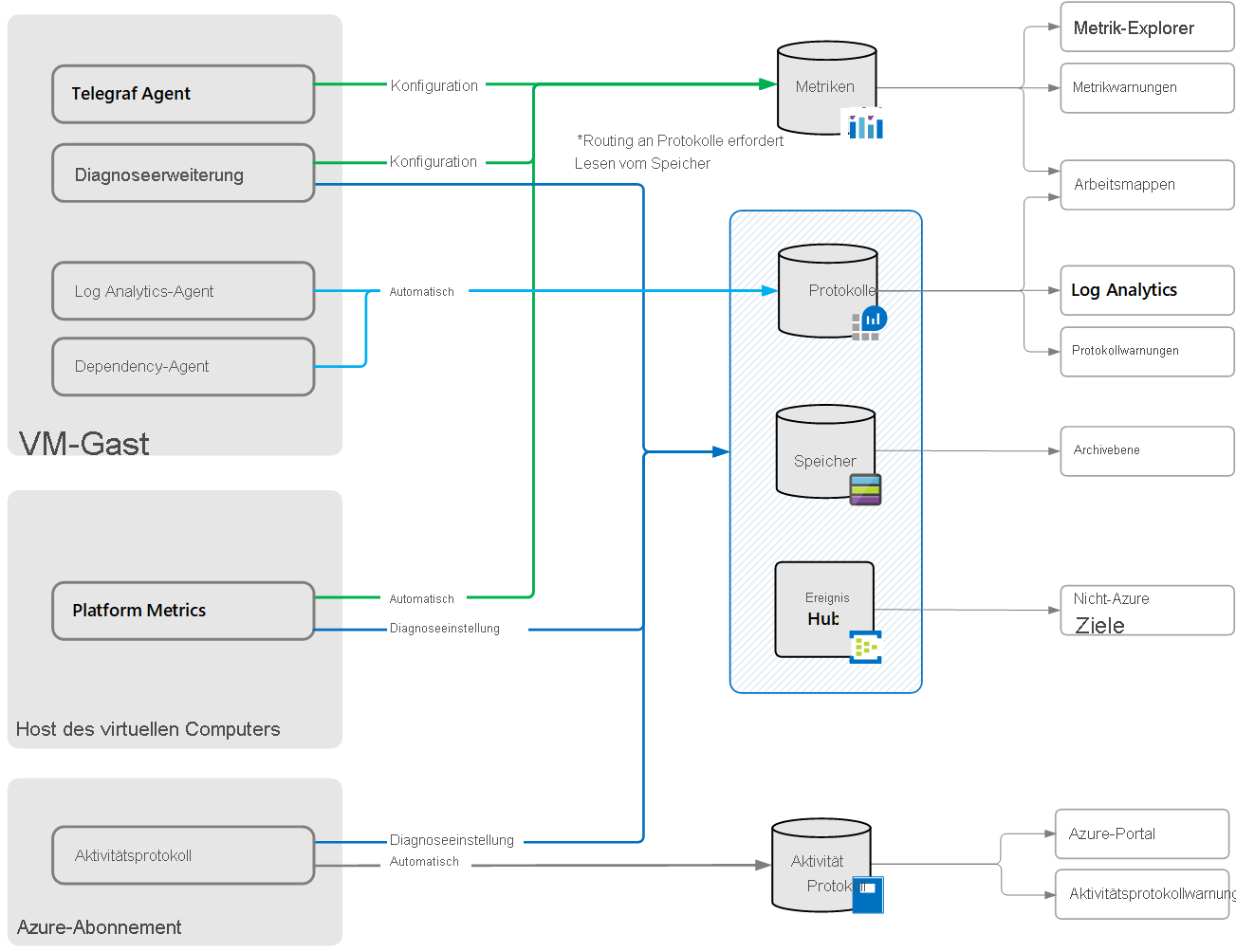Click Automatisch label beside Platform Metrics

click(422, 599)
